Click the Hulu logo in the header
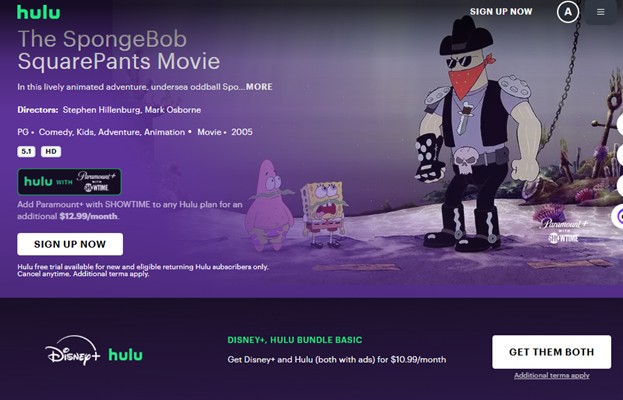The height and width of the screenshot is (400, 623). [39, 12]
